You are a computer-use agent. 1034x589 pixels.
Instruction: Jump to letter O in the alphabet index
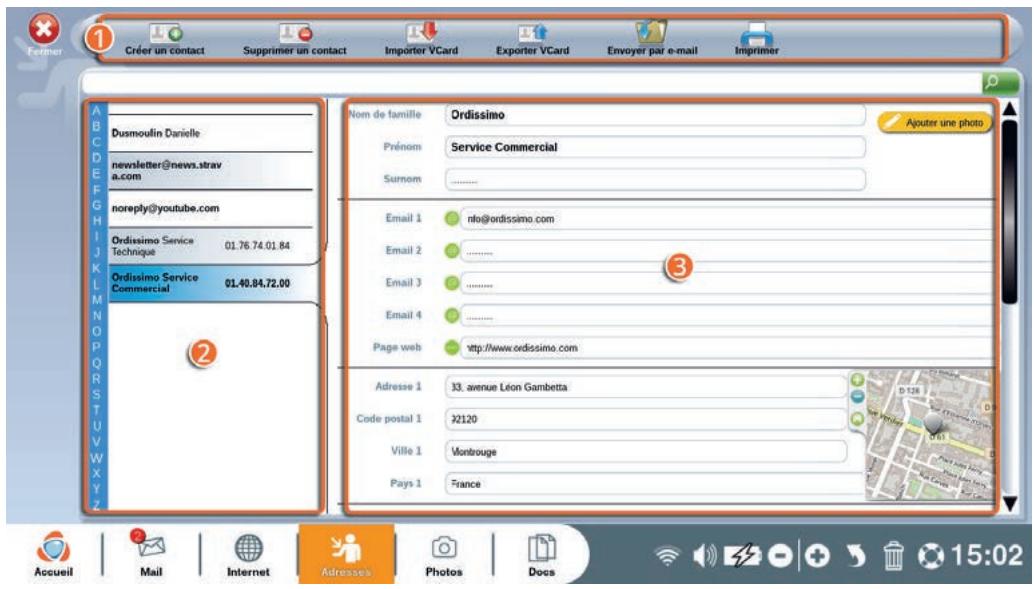pyautogui.click(x=96, y=332)
